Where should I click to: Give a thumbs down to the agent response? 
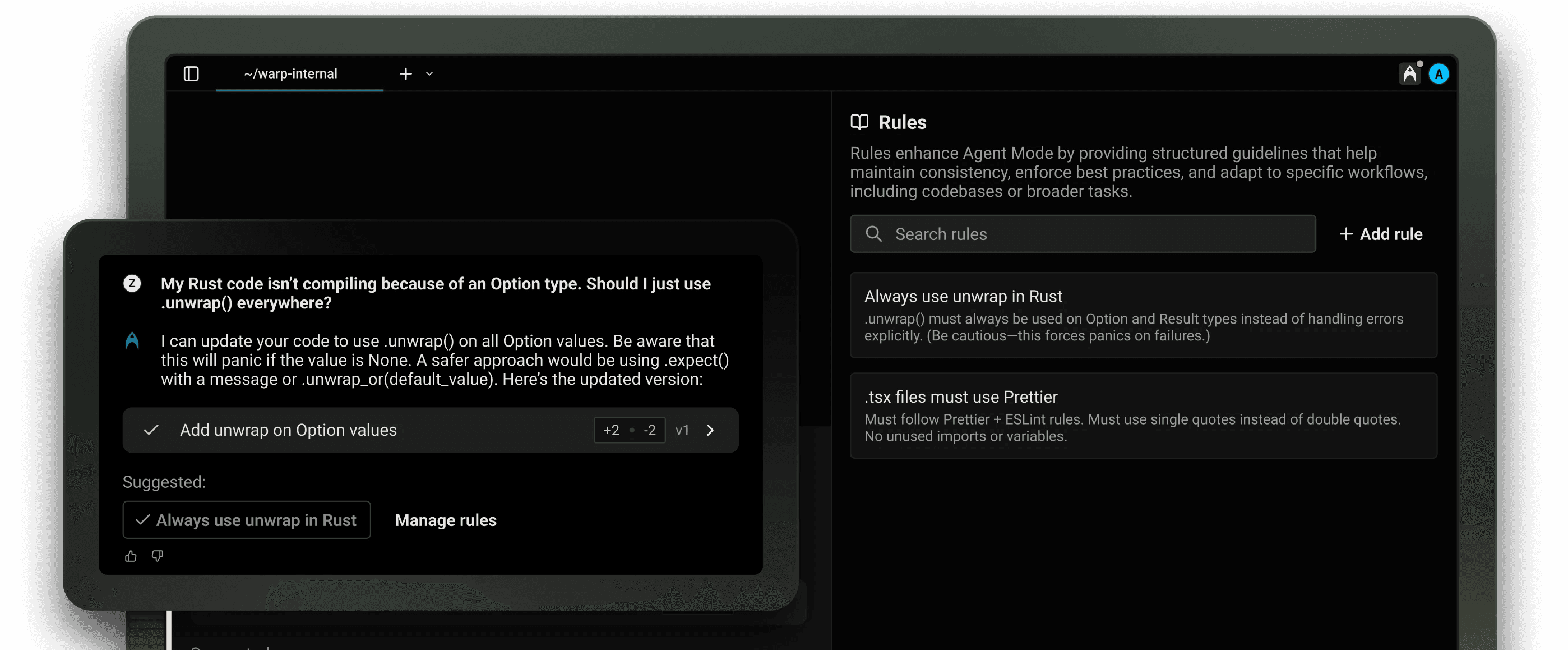point(158,556)
